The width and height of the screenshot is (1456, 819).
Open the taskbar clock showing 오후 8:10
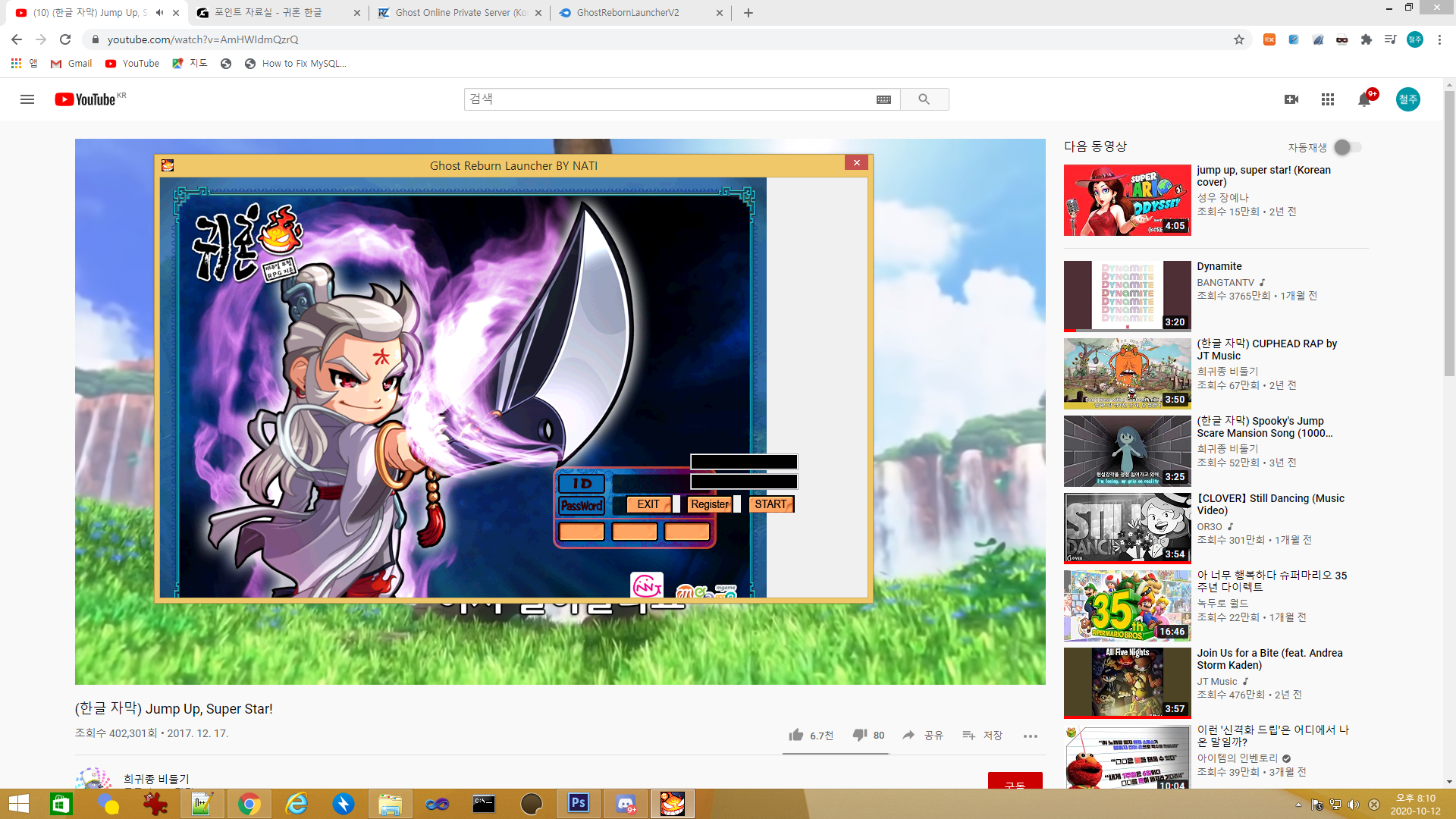tap(1415, 804)
